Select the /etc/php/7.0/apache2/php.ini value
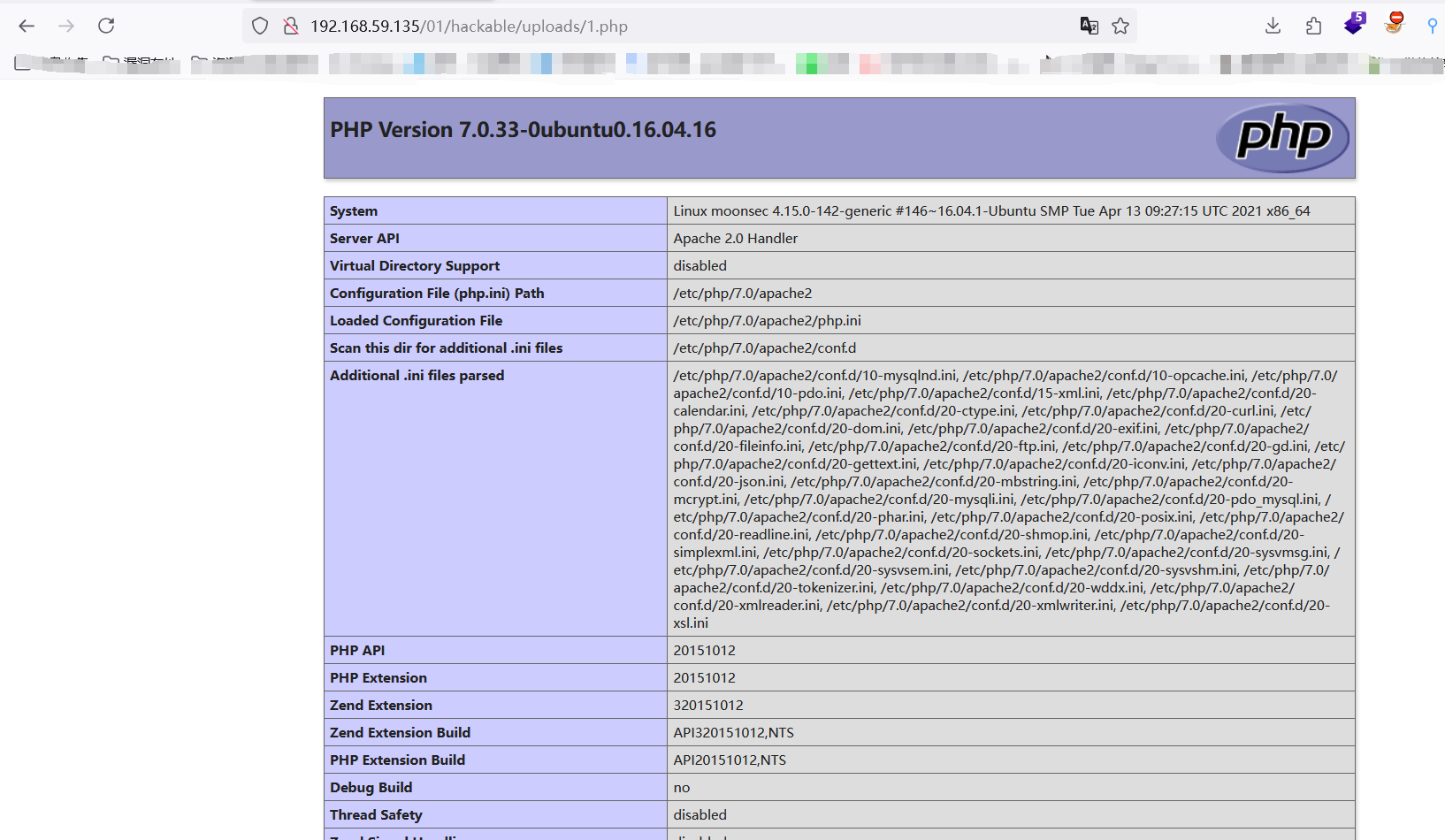The image size is (1445, 840). click(x=767, y=320)
